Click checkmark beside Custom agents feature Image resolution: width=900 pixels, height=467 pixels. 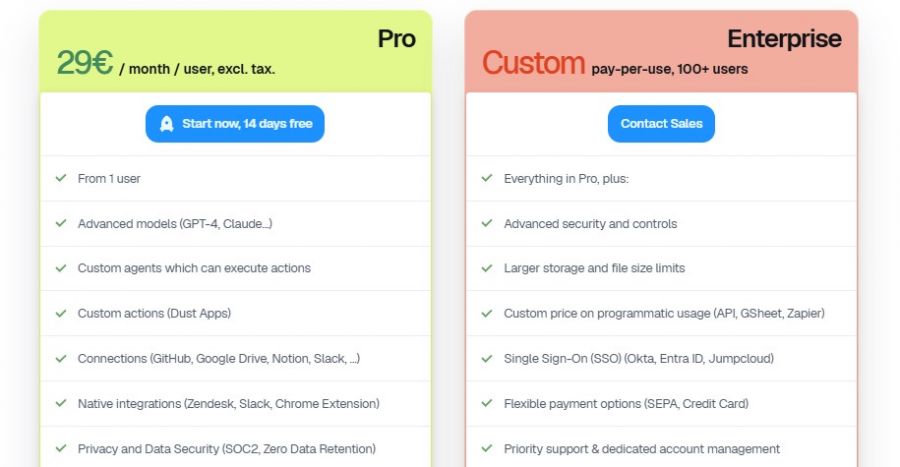click(61, 268)
